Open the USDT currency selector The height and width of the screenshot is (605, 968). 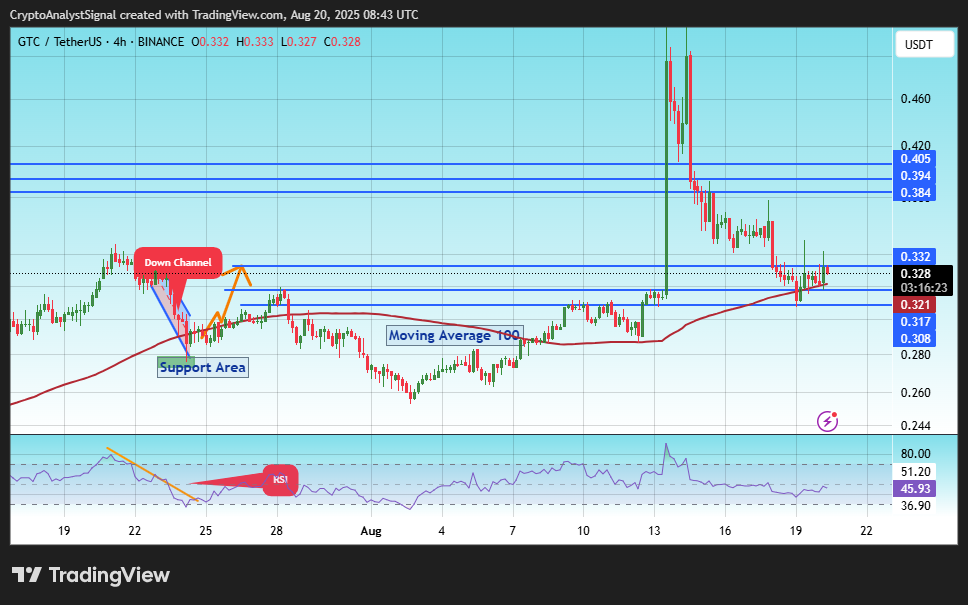[x=924, y=44]
